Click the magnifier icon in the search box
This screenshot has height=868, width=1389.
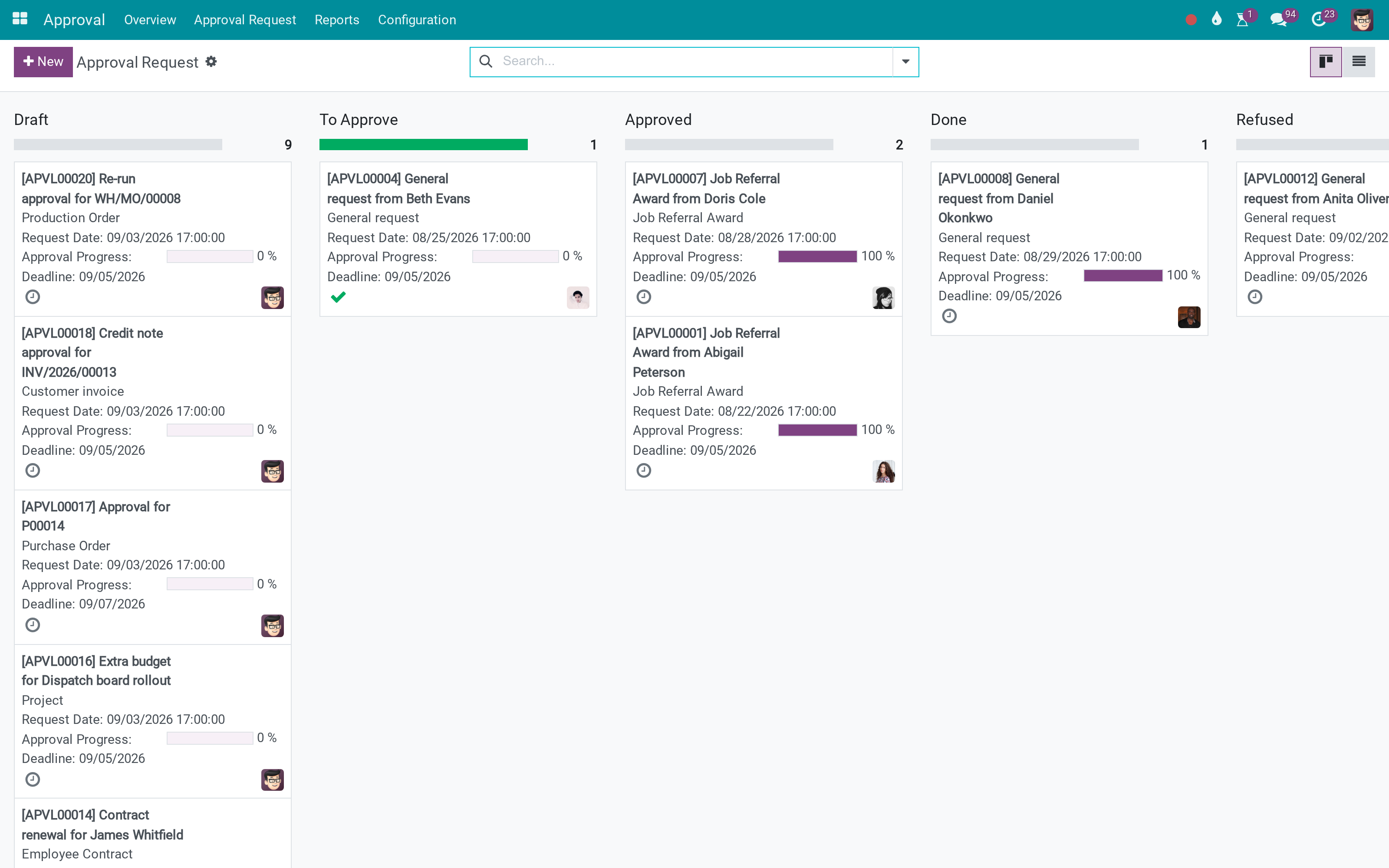pyautogui.click(x=486, y=62)
